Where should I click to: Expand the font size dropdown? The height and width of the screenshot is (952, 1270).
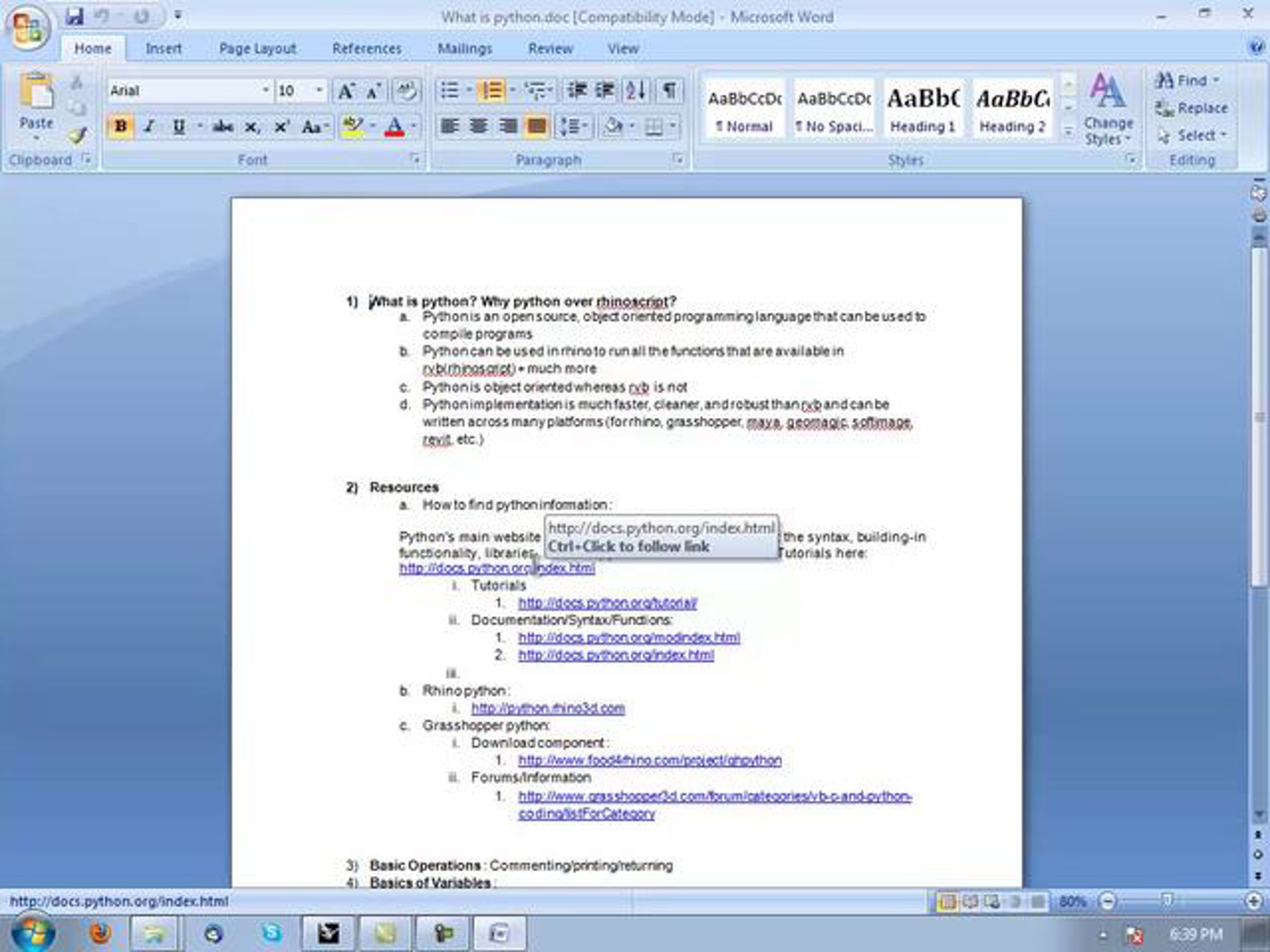click(x=319, y=90)
